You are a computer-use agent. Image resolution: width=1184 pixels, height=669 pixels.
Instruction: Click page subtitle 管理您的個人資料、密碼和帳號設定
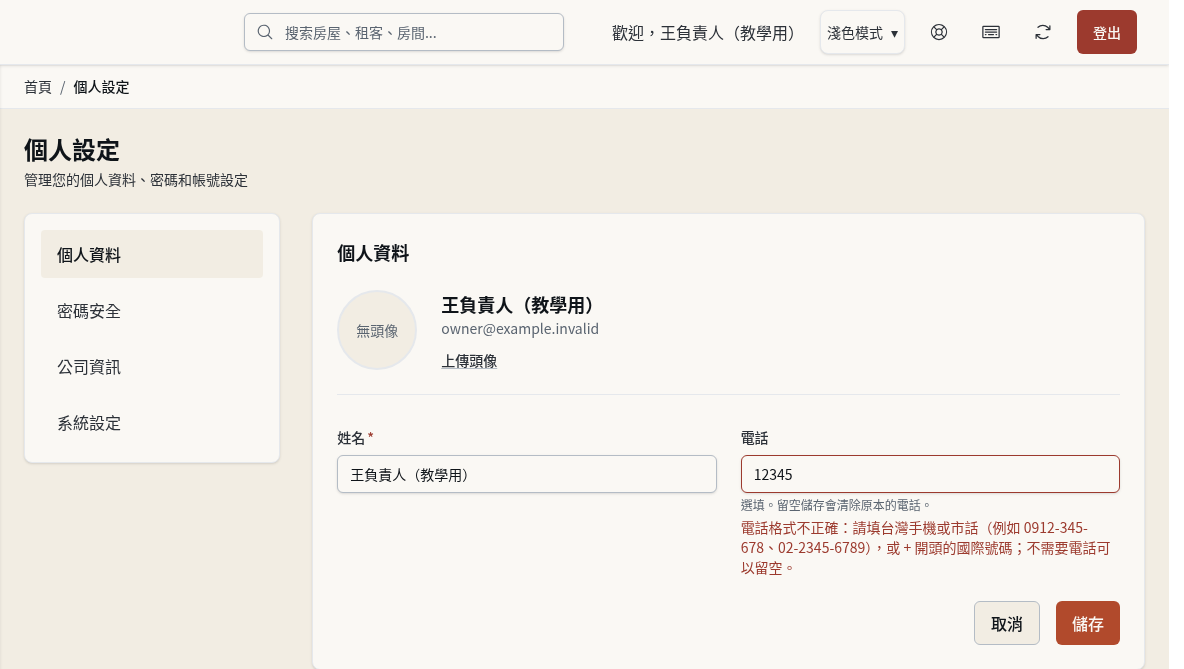(x=136, y=180)
